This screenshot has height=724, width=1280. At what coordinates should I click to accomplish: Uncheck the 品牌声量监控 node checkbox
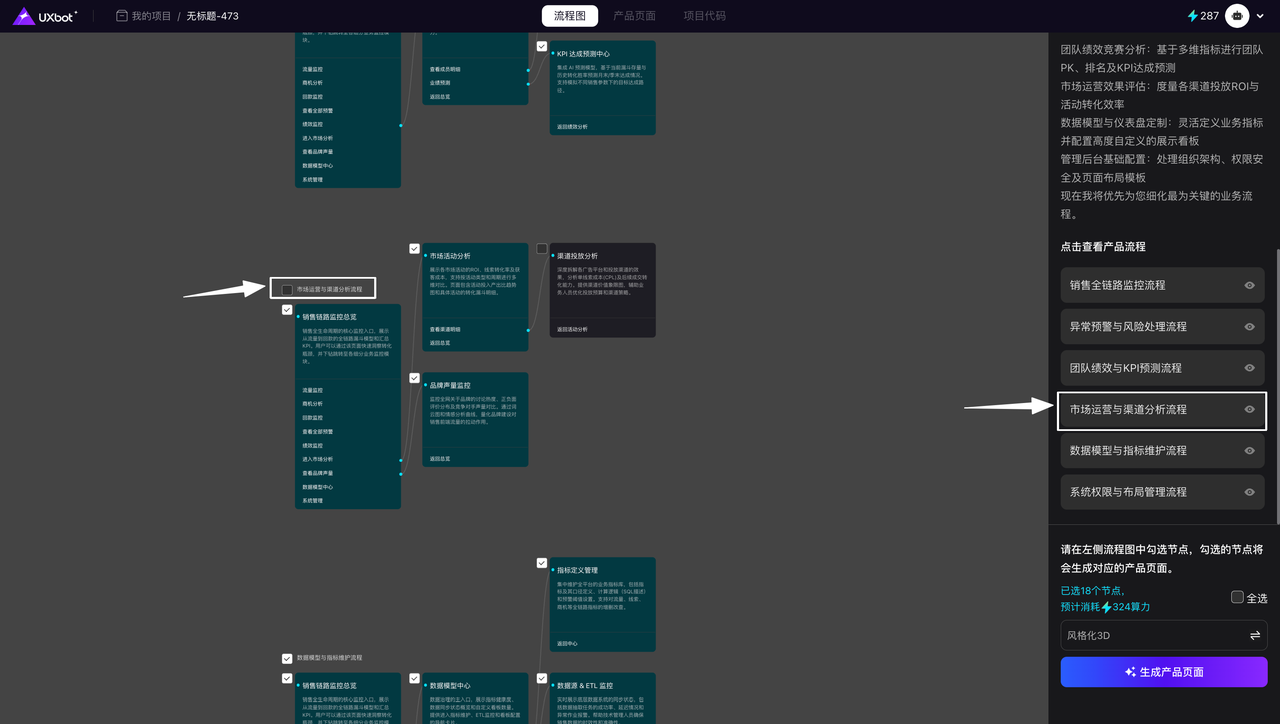point(415,378)
